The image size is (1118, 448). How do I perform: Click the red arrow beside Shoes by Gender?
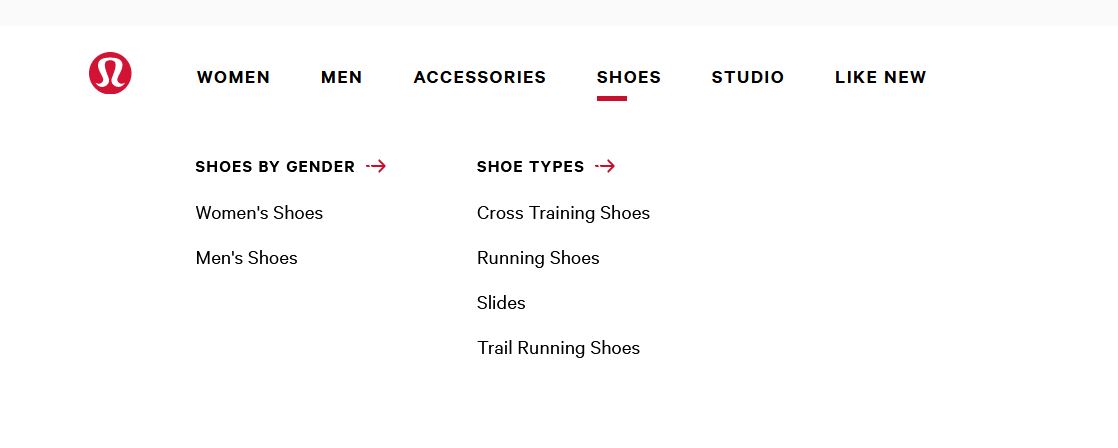pos(376,167)
